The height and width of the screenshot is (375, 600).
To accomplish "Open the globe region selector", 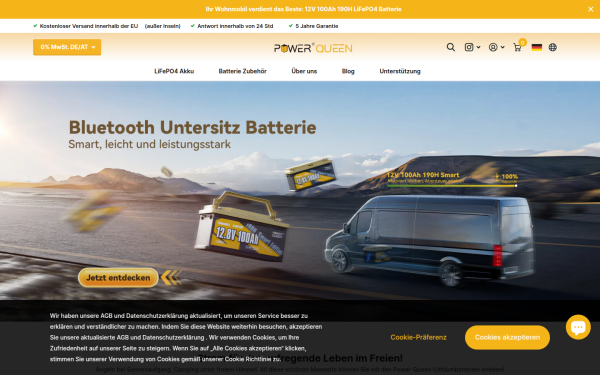I will pos(553,47).
